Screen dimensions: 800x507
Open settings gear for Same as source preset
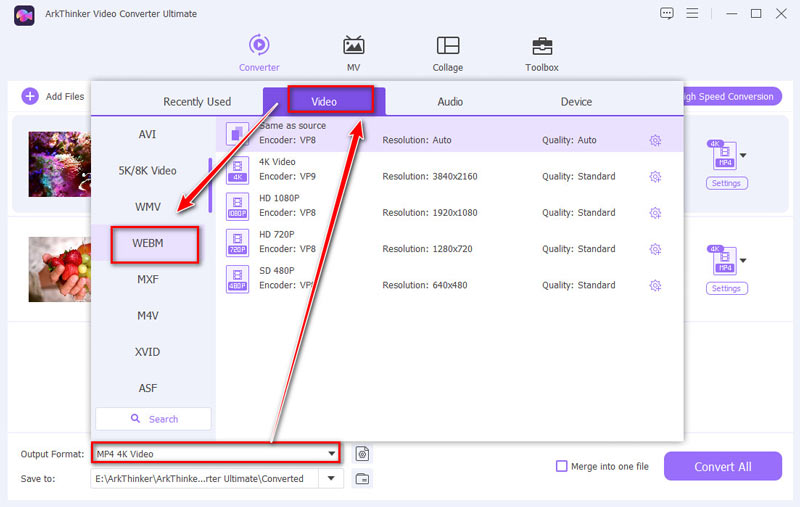pos(655,140)
